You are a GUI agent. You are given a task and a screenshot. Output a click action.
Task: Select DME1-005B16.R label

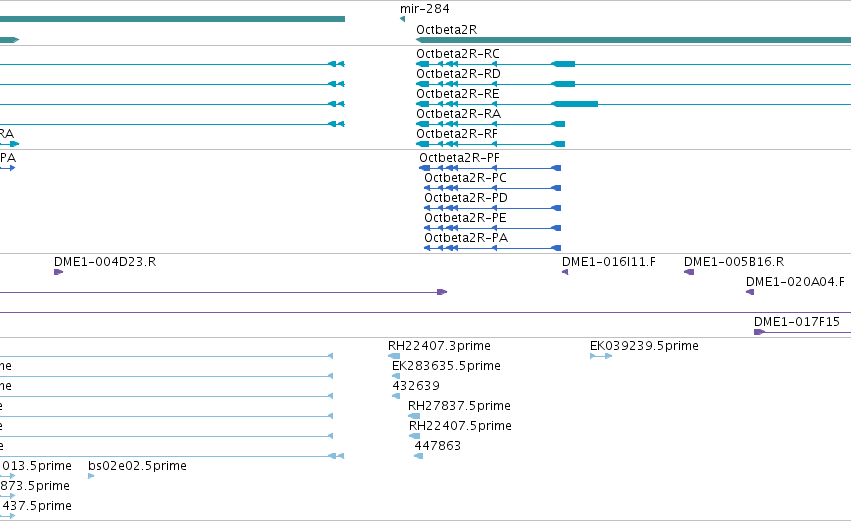point(734,262)
